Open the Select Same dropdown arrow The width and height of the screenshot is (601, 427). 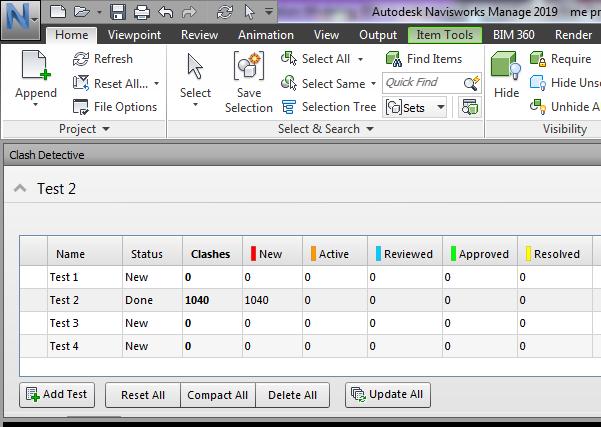(x=373, y=83)
